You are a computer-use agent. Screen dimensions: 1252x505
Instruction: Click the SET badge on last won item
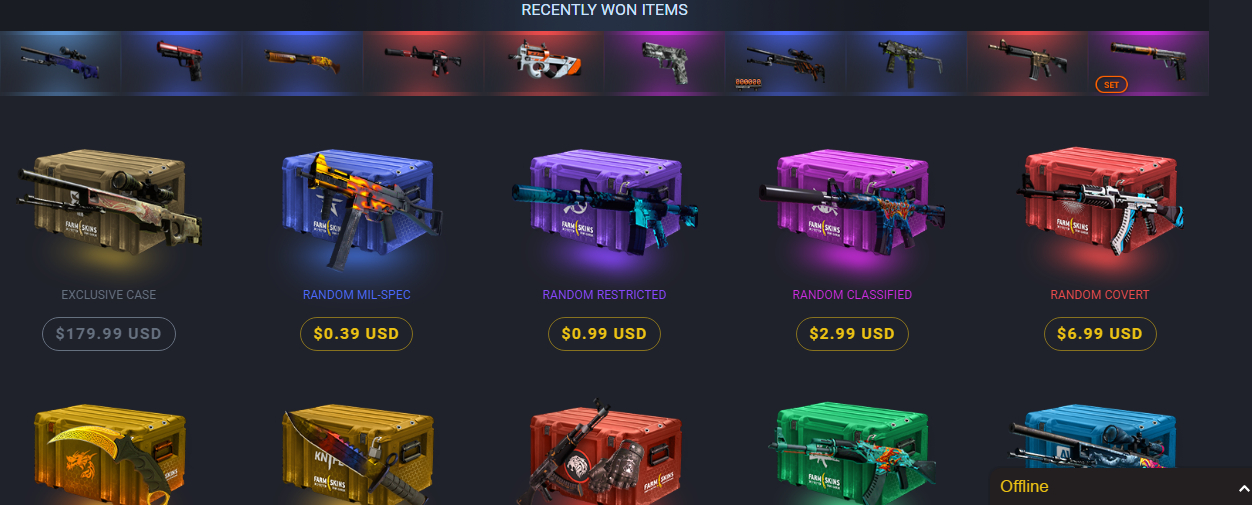pyautogui.click(x=1110, y=85)
